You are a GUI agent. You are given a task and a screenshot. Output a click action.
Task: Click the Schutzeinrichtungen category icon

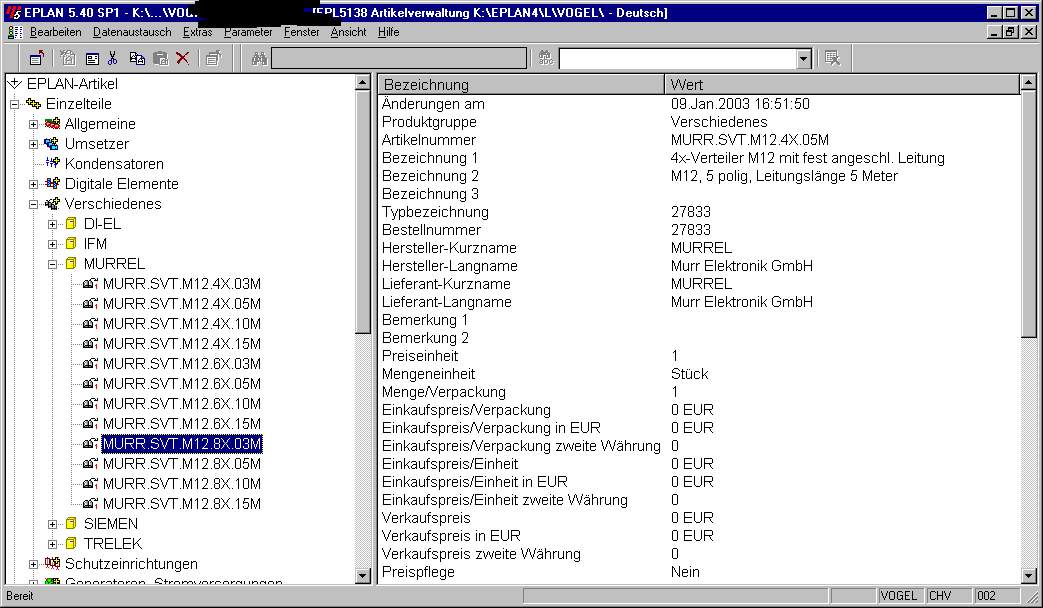click(52, 563)
